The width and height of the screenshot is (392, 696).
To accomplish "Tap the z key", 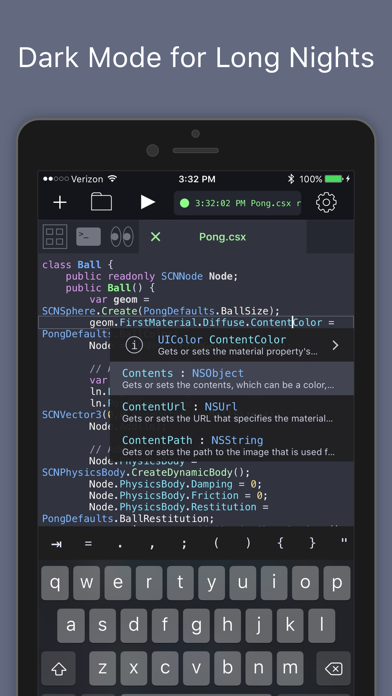I will (102, 668).
